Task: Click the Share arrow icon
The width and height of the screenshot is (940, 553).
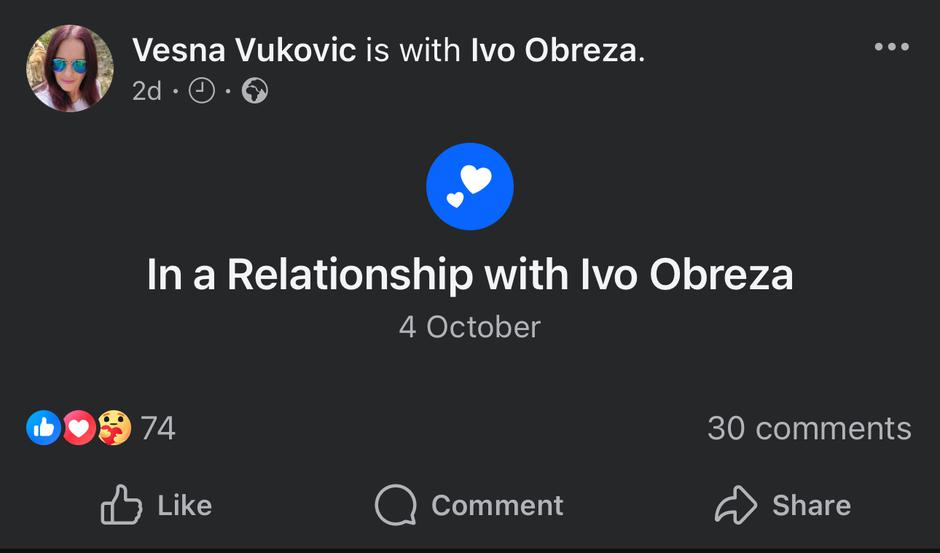Action: [736, 505]
